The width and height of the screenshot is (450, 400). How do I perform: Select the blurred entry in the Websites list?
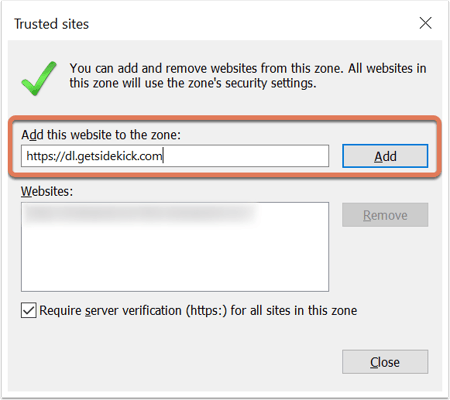(140, 213)
